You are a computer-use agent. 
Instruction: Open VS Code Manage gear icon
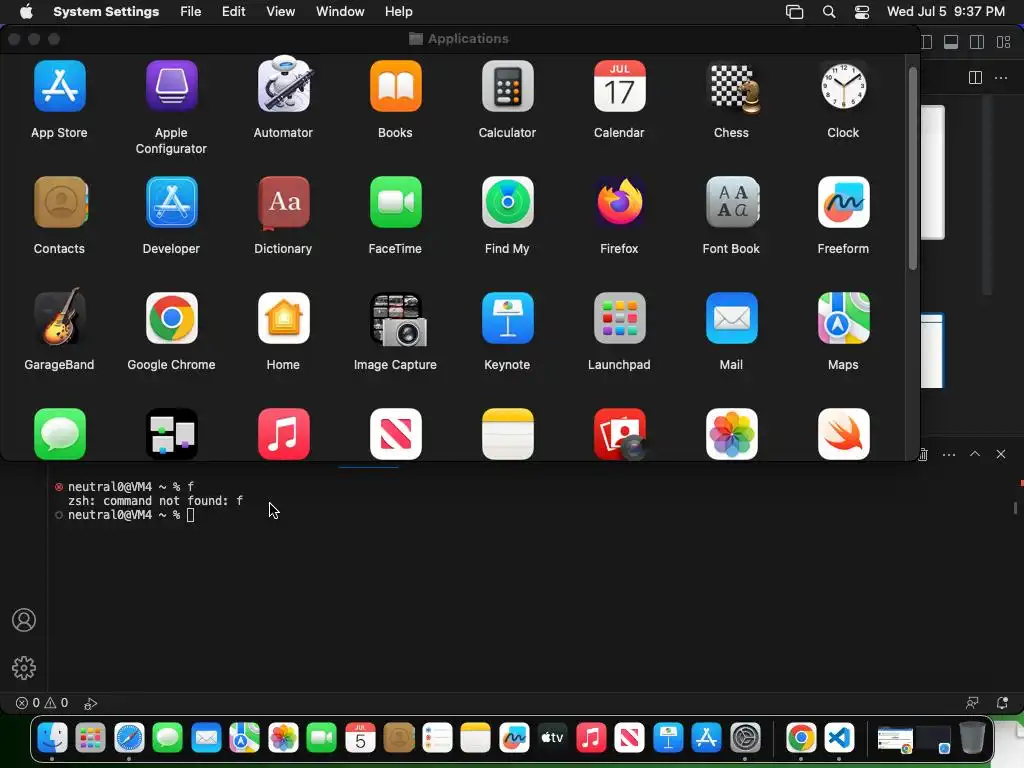point(24,667)
